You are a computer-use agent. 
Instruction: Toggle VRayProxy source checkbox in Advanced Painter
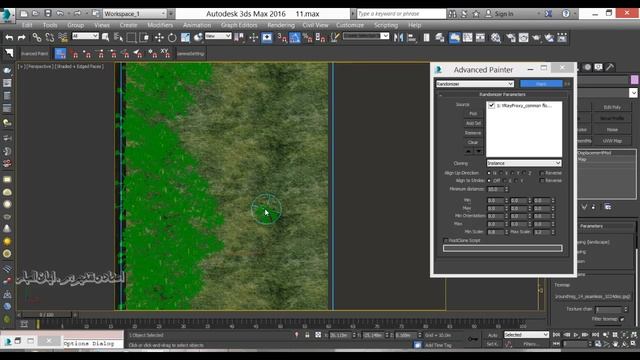tap(491, 105)
